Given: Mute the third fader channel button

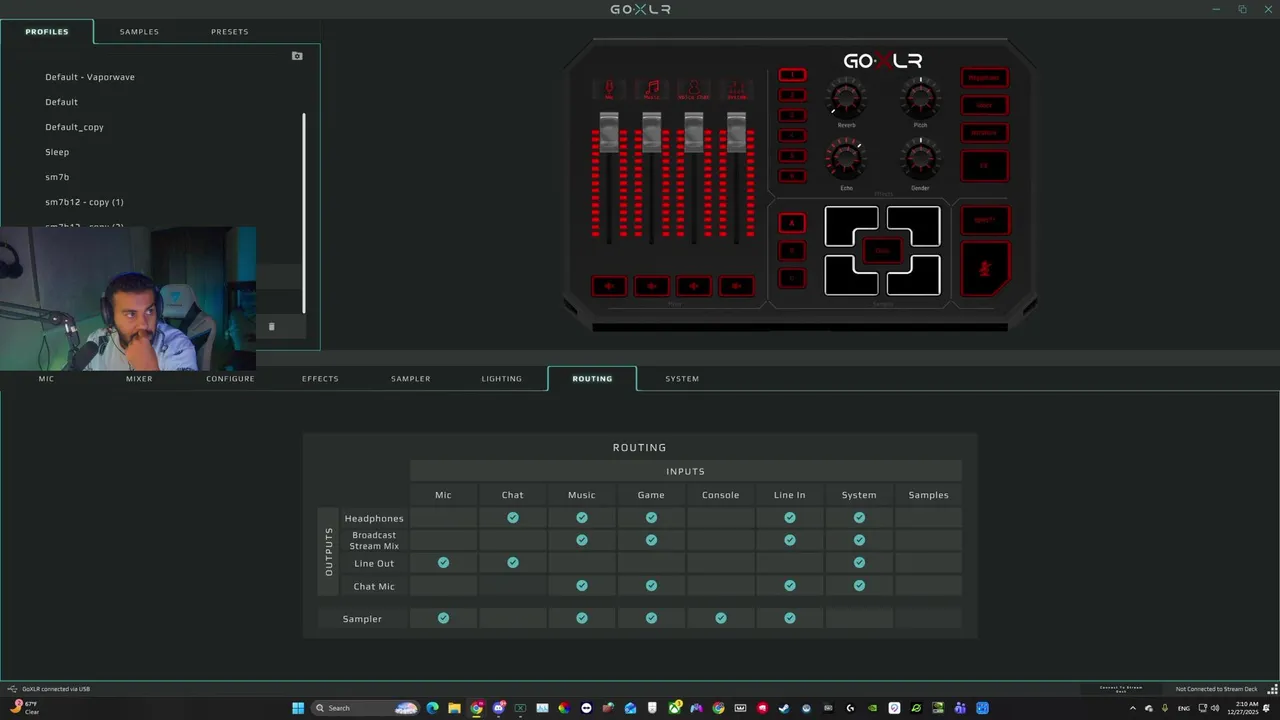Looking at the screenshot, I should pyautogui.click(x=694, y=286).
